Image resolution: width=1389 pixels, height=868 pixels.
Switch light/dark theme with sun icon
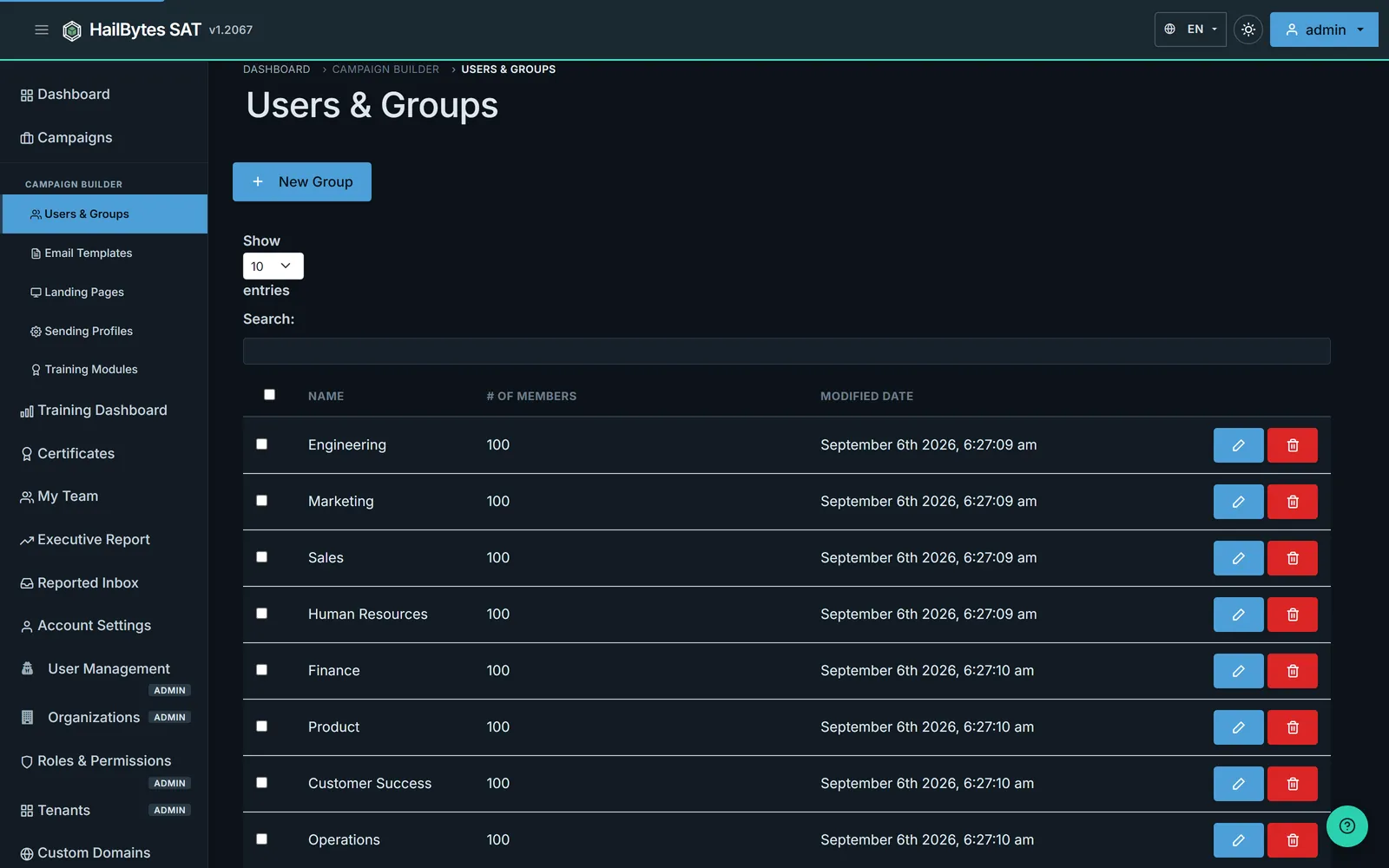(1248, 30)
